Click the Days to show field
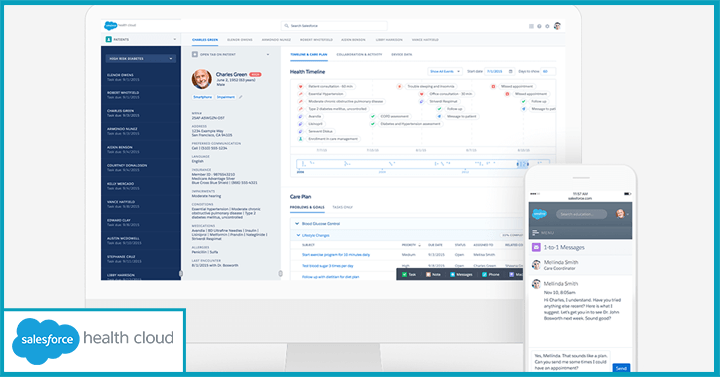This screenshot has height=377, width=720. [x=548, y=72]
